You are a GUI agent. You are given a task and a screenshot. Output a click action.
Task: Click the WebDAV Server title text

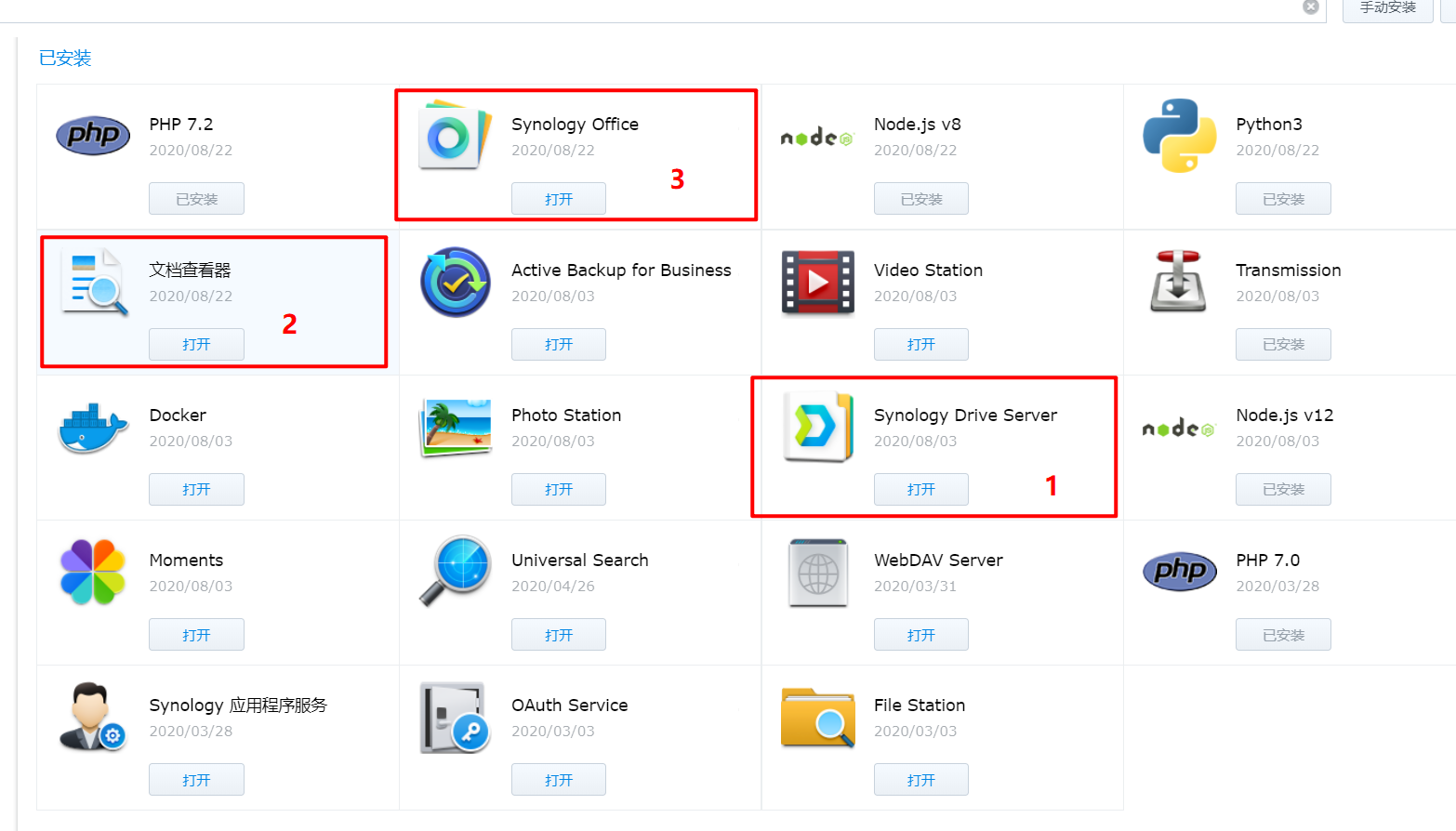[938, 561]
